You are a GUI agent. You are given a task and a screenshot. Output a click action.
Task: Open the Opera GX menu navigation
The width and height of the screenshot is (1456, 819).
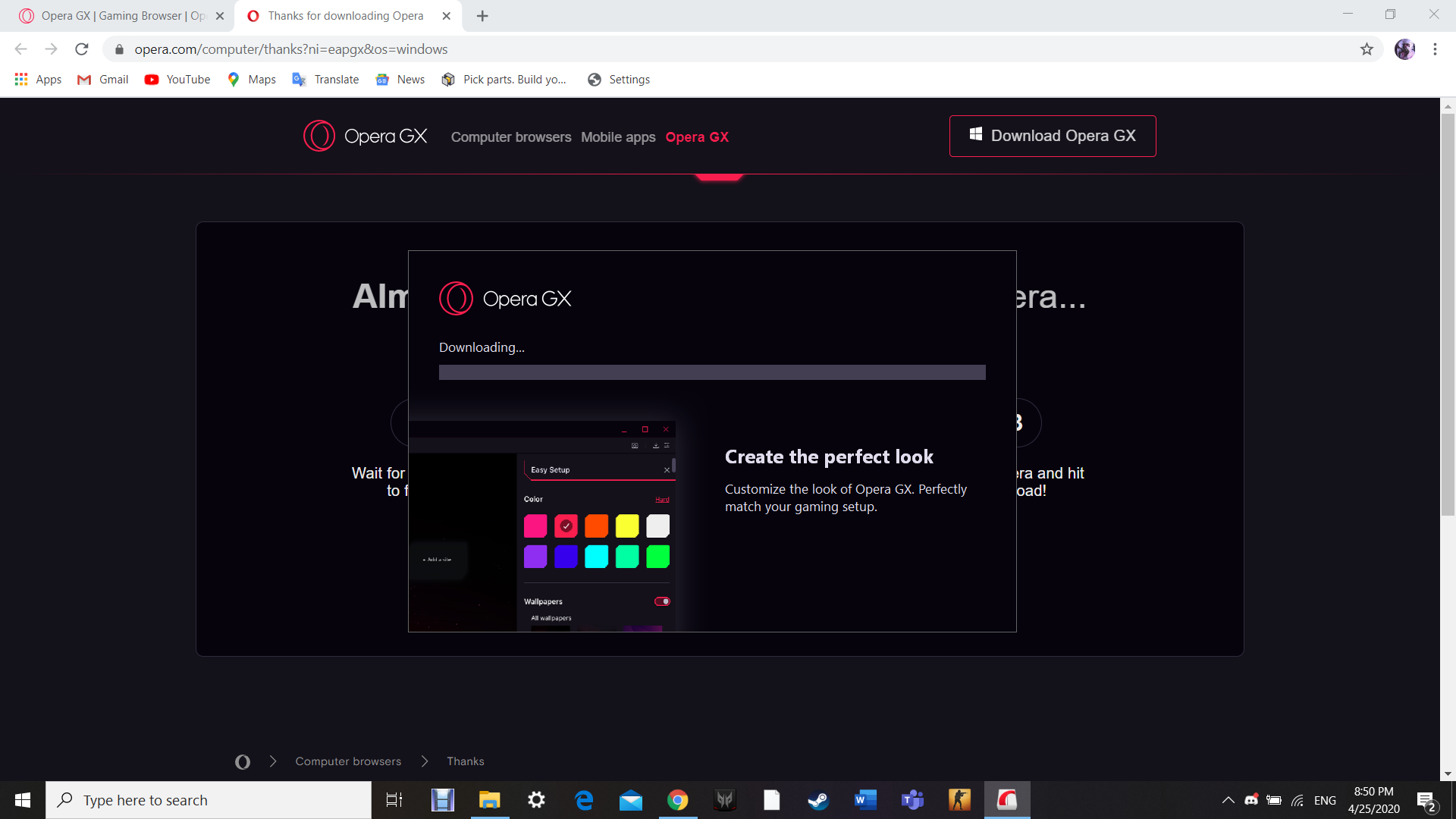click(x=697, y=137)
